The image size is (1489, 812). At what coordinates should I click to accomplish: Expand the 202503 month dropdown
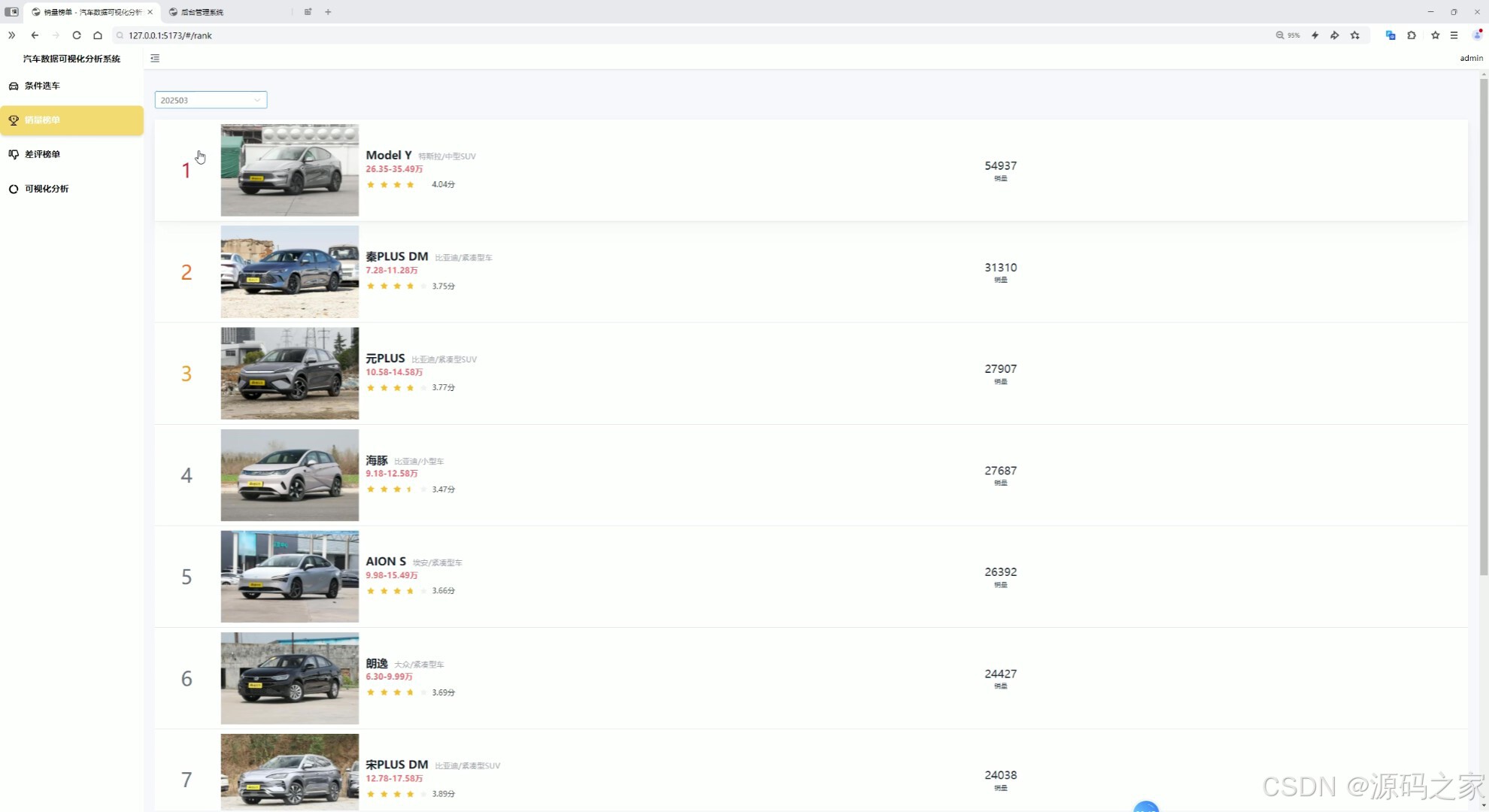pos(211,100)
